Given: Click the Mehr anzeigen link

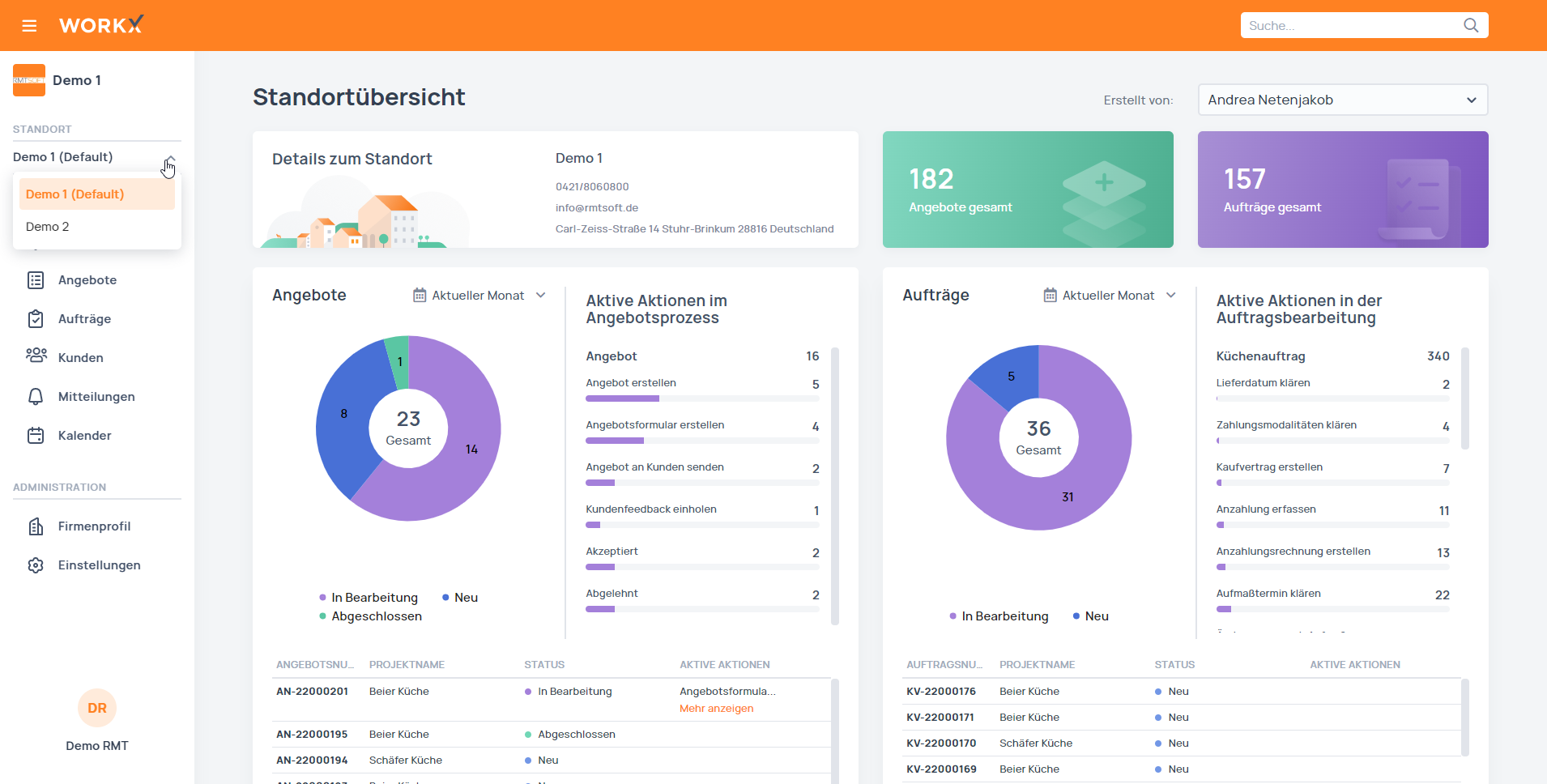Looking at the screenshot, I should click(716, 709).
